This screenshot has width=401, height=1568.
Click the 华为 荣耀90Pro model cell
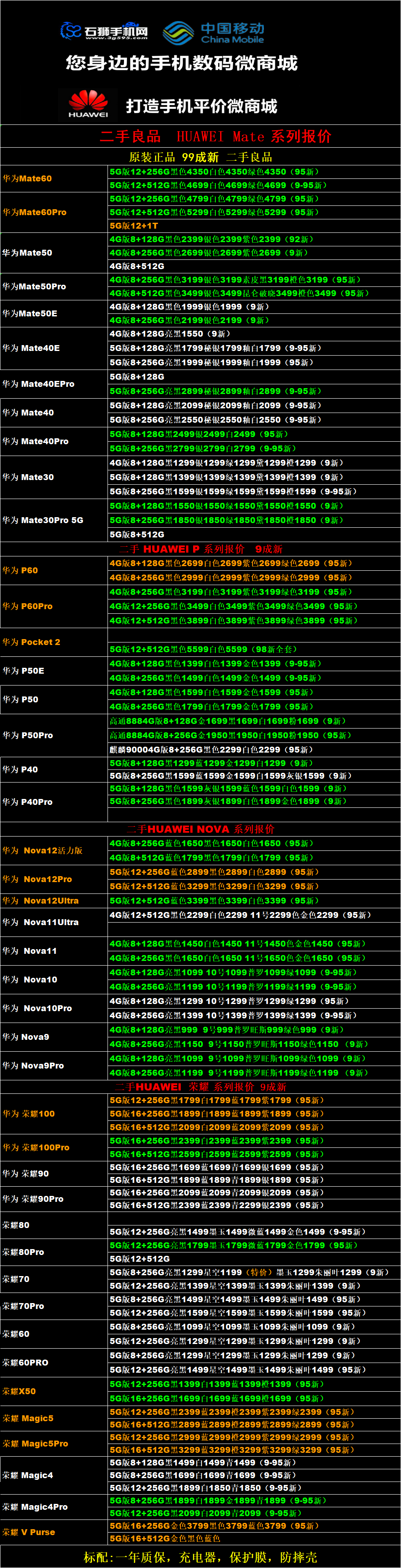click(x=54, y=1198)
